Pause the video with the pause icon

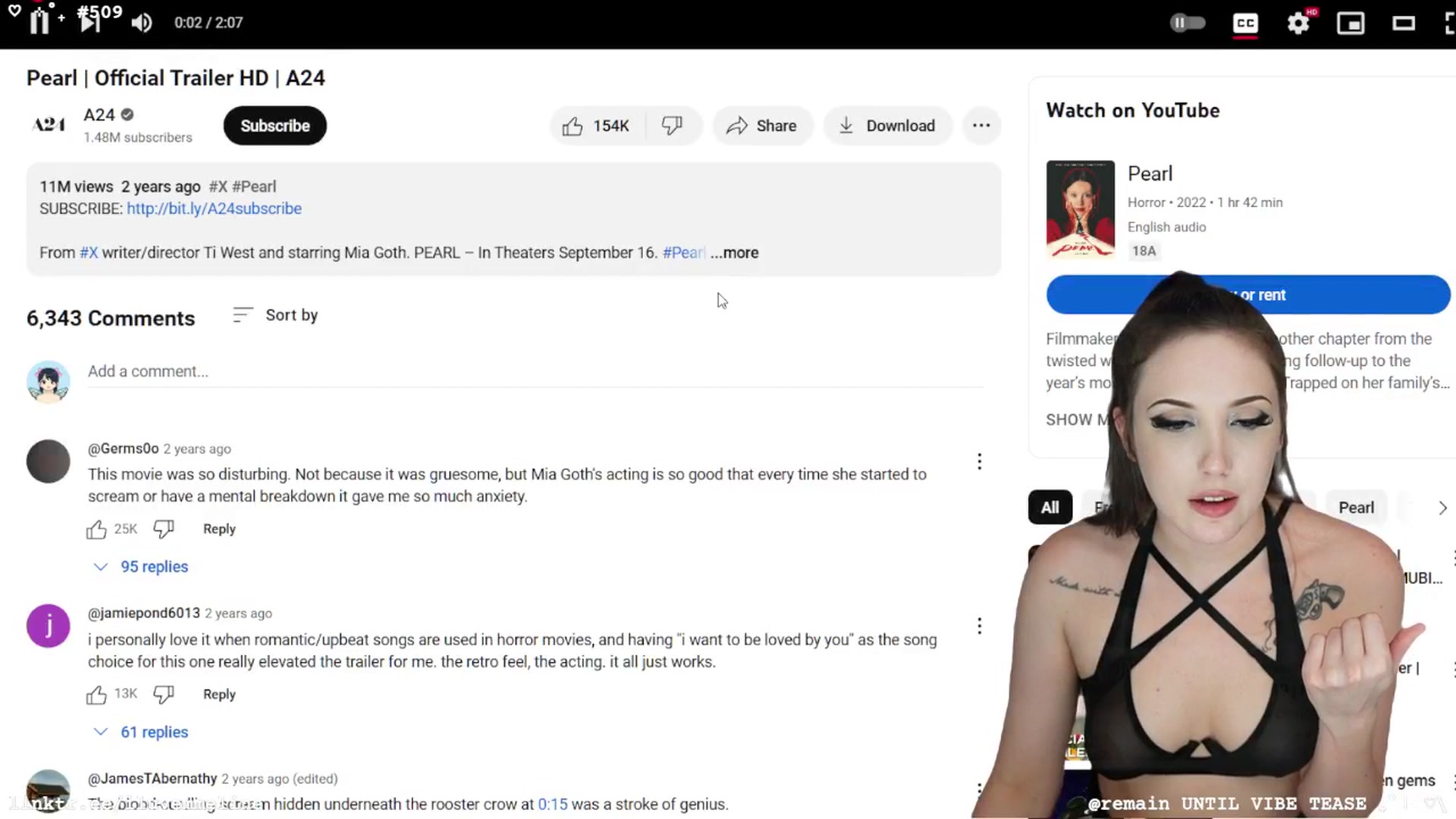(x=39, y=22)
